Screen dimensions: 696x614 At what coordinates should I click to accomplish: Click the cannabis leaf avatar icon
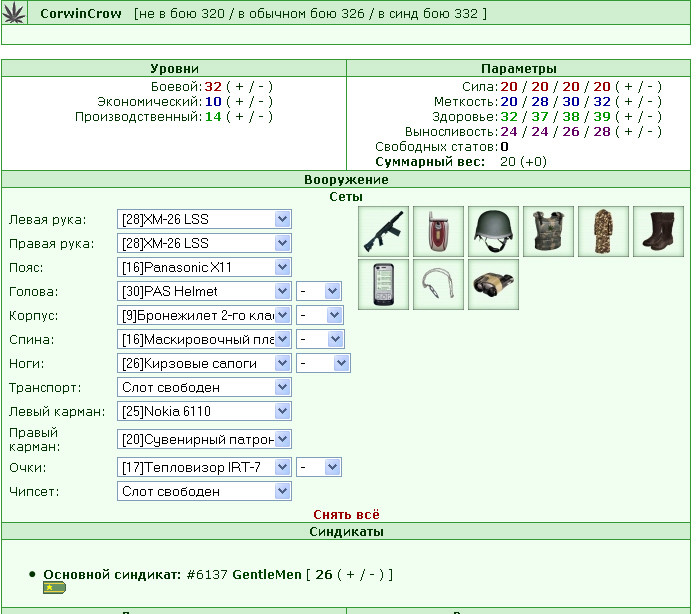(x=14, y=12)
